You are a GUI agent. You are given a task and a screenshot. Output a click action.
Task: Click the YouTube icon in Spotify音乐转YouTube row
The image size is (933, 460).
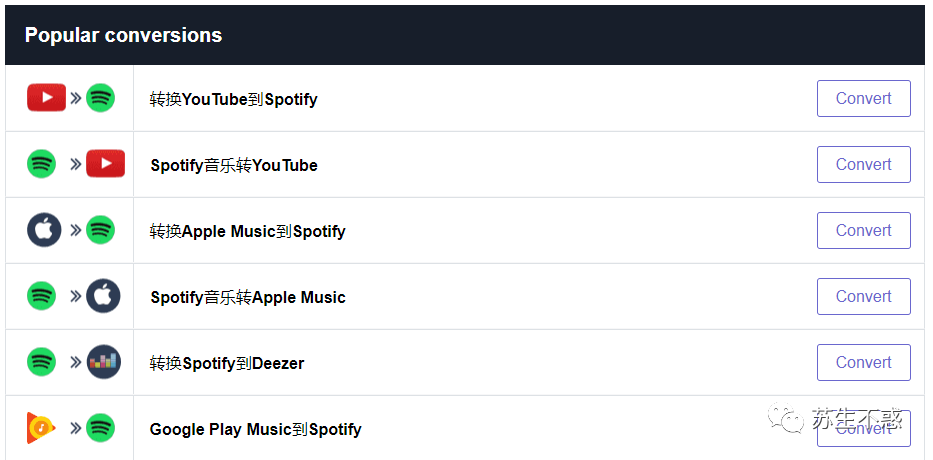click(105, 163)
